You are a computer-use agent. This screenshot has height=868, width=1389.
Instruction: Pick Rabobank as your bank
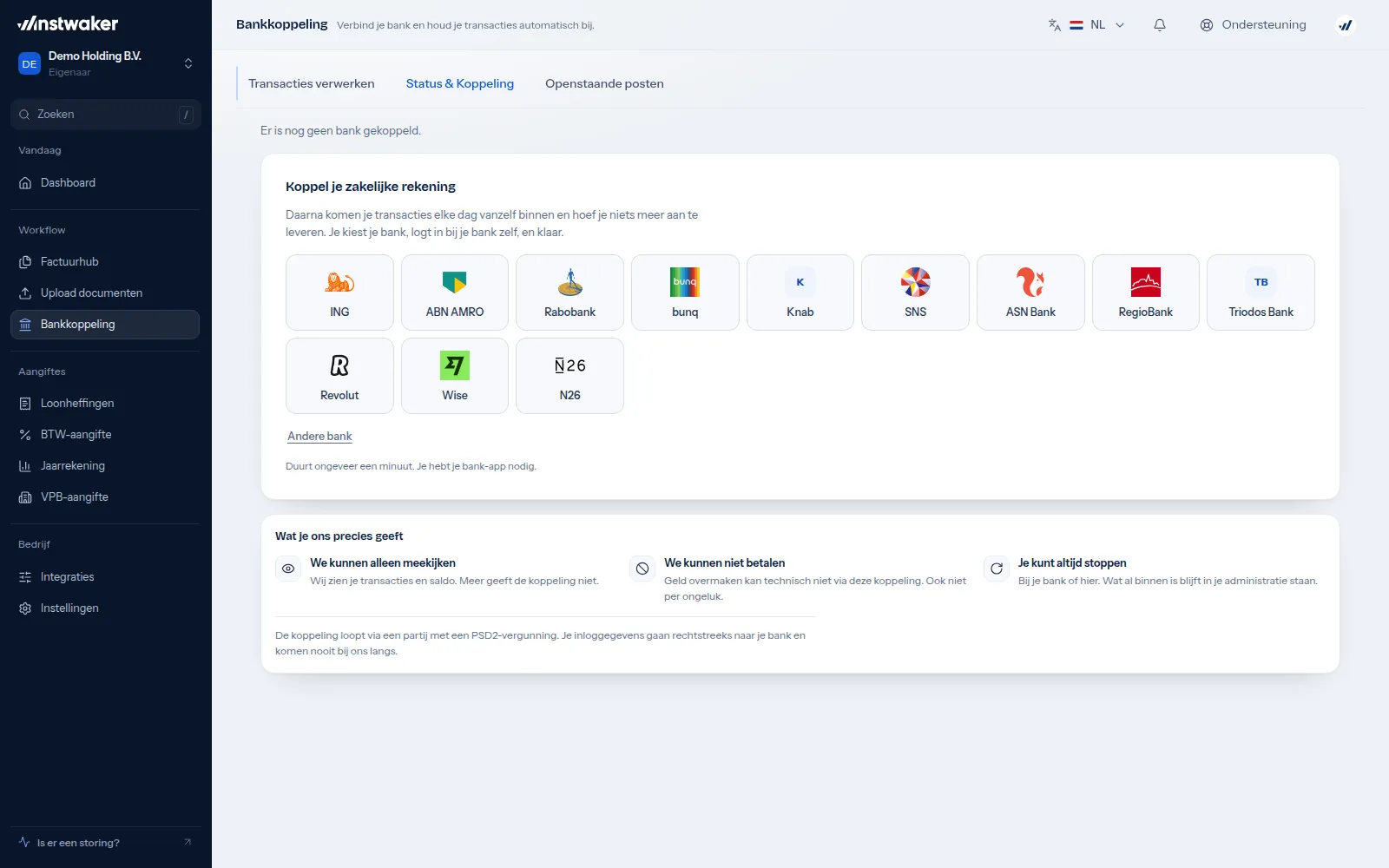569,293
